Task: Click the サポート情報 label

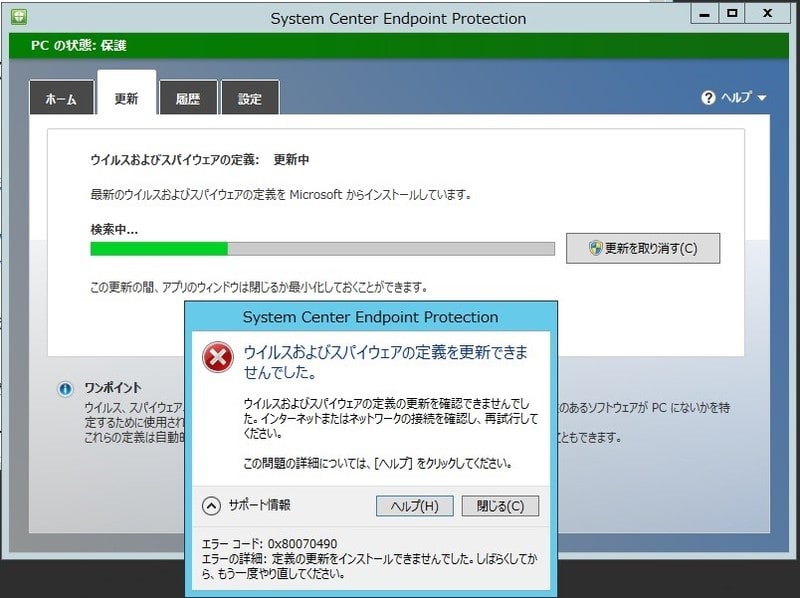Action: click(260, 505)
